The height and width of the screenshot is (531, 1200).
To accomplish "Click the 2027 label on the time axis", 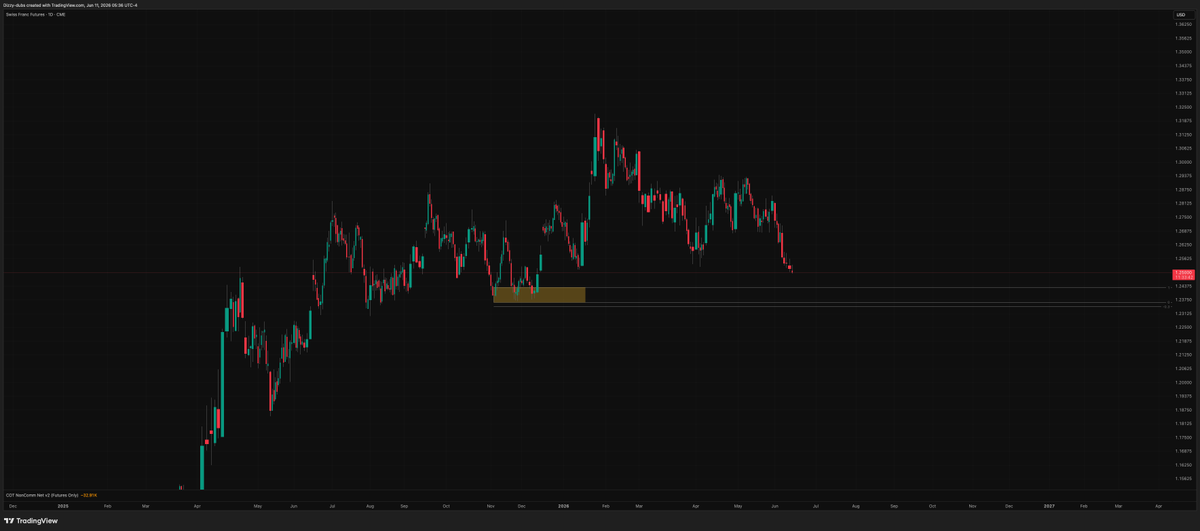I will click(1049, 507).
